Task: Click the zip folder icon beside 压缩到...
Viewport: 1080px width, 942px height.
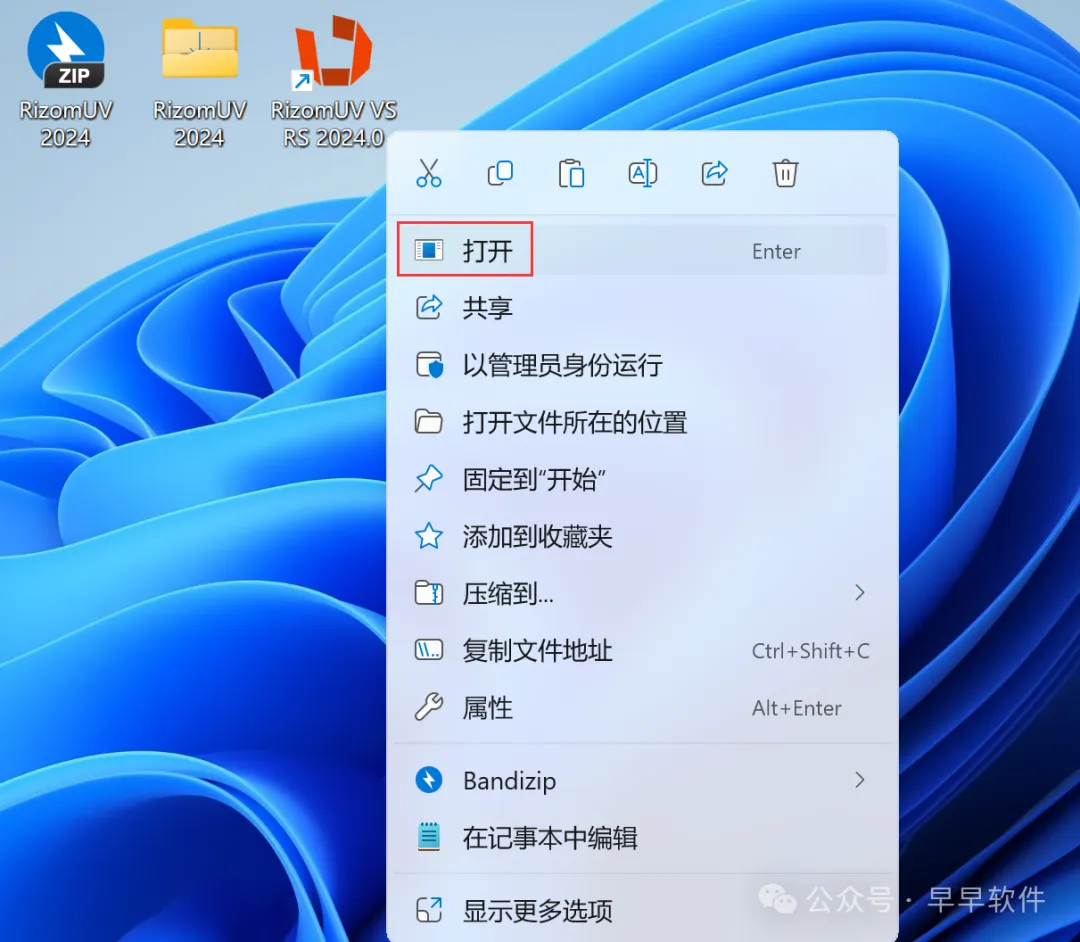Action: pyautogui.click(x=428, y=592)
